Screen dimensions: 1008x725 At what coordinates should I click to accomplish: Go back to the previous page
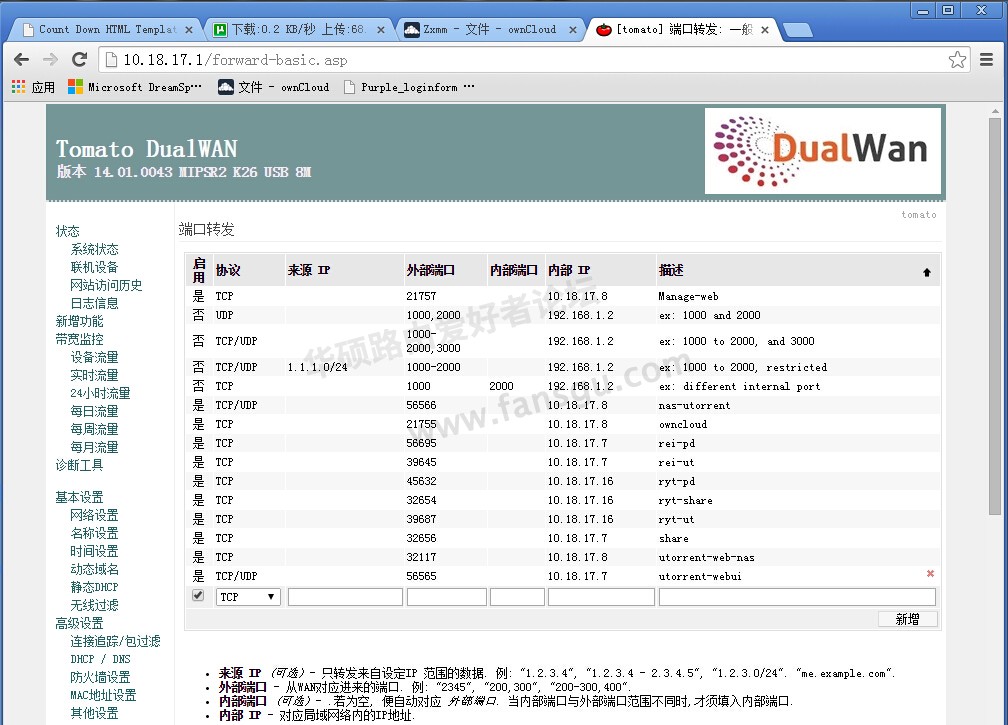pyautogui.click(x=21, y=60)
